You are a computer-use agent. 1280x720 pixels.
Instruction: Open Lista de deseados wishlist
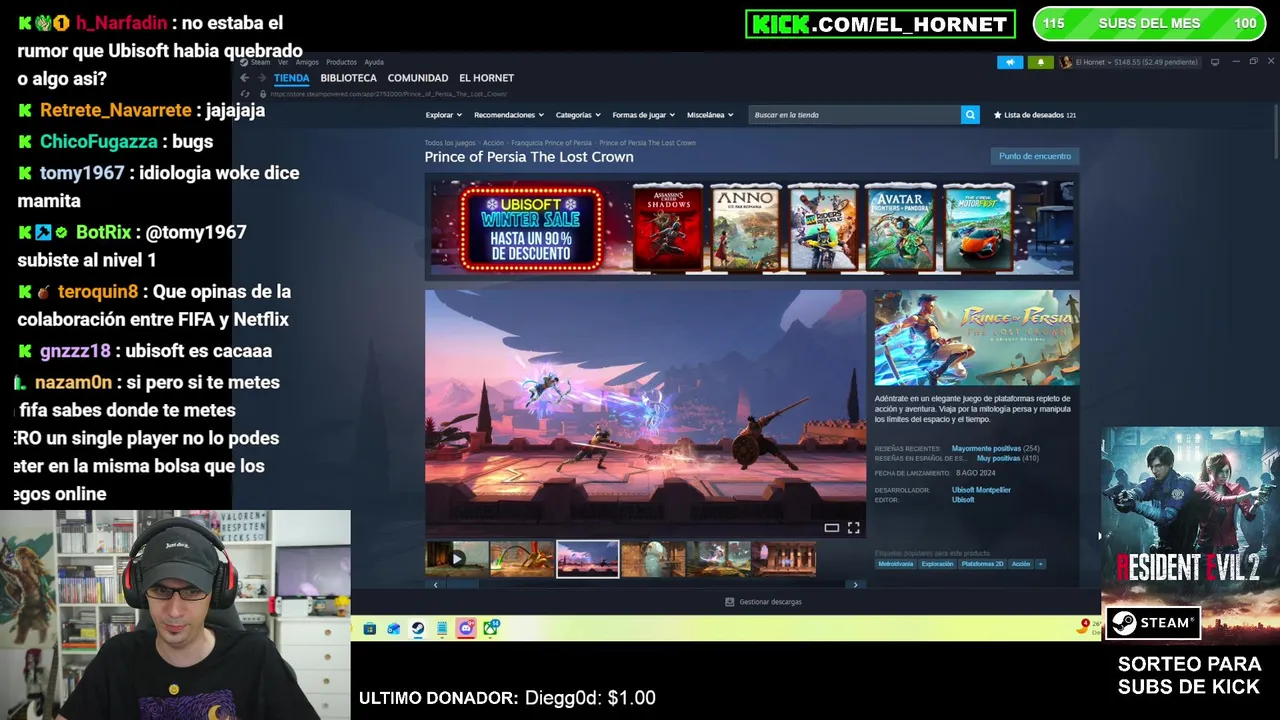pos(1035,115)
